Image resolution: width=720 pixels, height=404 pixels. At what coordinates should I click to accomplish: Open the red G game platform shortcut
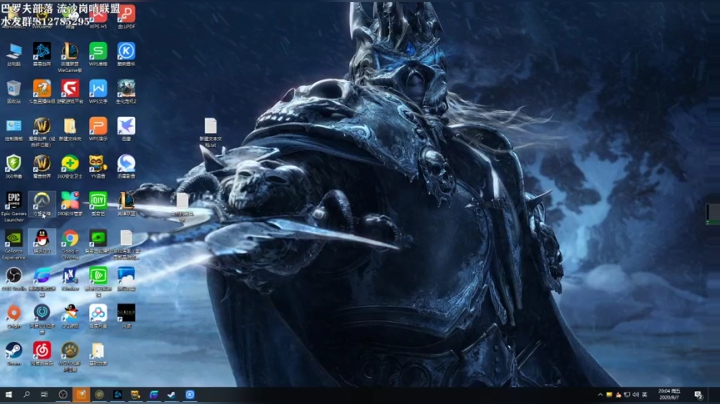70,91
